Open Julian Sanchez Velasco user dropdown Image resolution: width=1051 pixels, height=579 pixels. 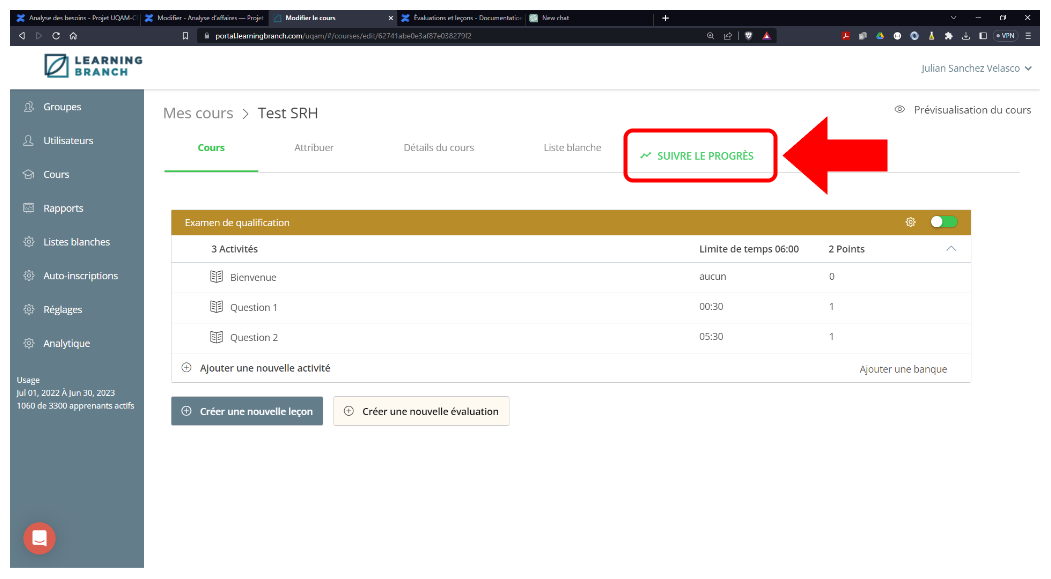[x=976, y=68]
